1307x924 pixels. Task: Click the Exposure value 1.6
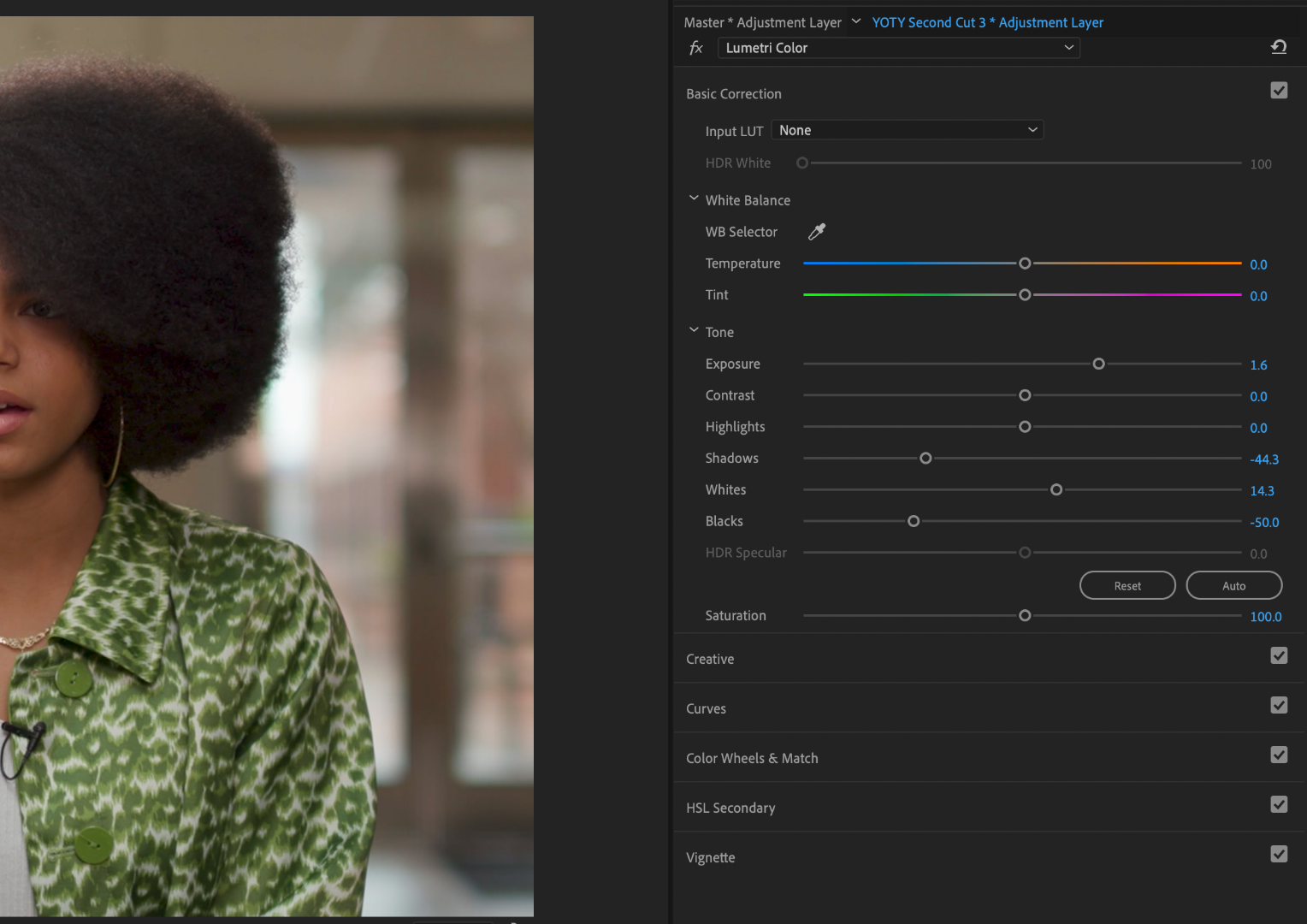point(1258,364)
